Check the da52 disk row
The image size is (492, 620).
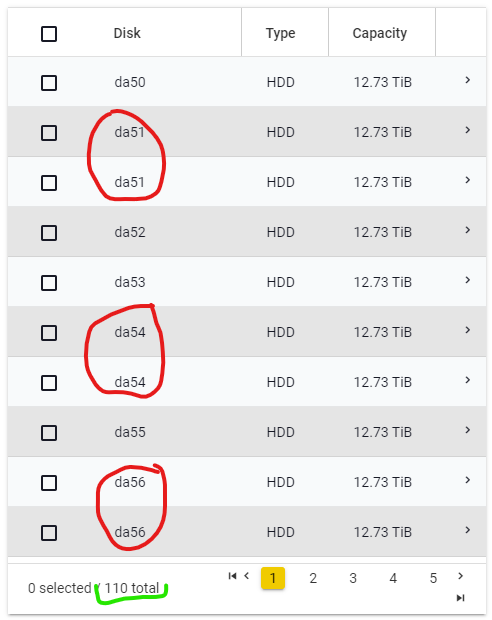coord(49,233)
